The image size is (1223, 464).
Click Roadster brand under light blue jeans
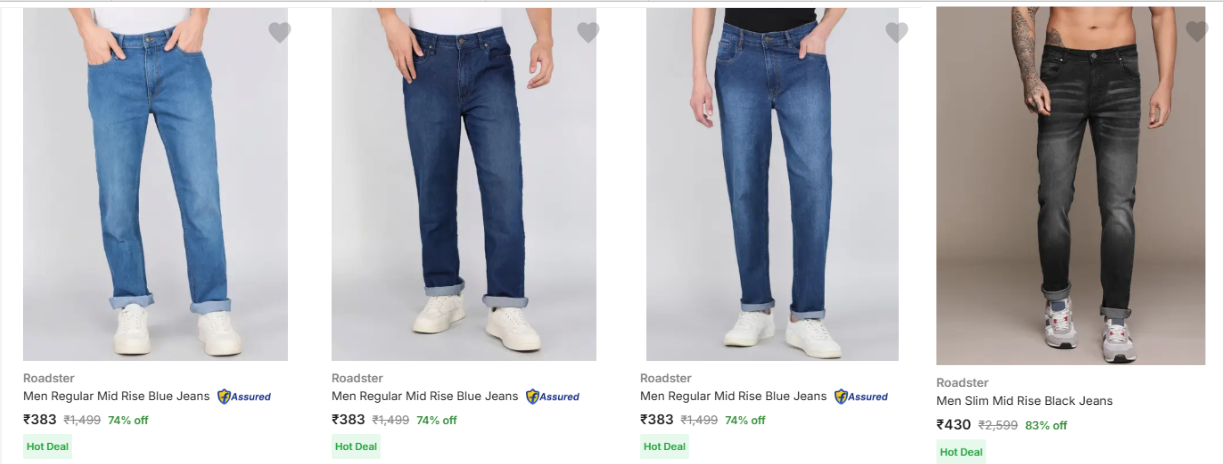pyautogui.click(x=49, y=378)
